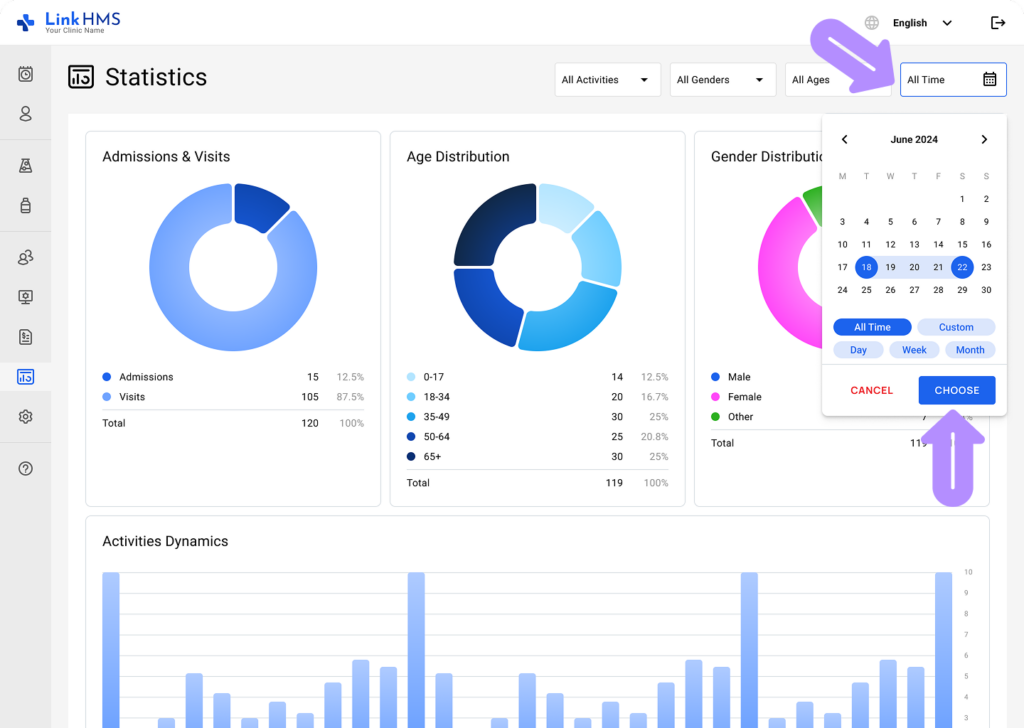Select June 25 in the calendar
Screen dimensions: 1024x728
[866, 289]
